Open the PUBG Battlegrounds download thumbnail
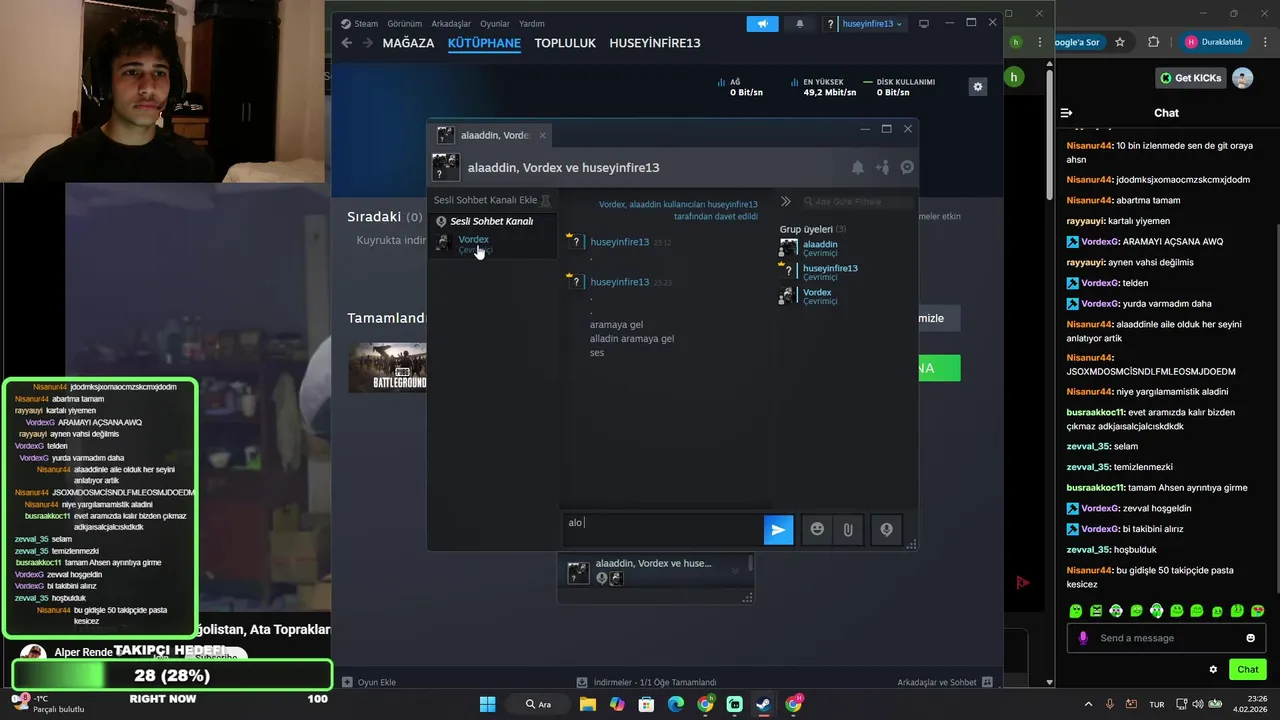The width and height of the screenshot is (1280, 720). (x=387, y=367)
